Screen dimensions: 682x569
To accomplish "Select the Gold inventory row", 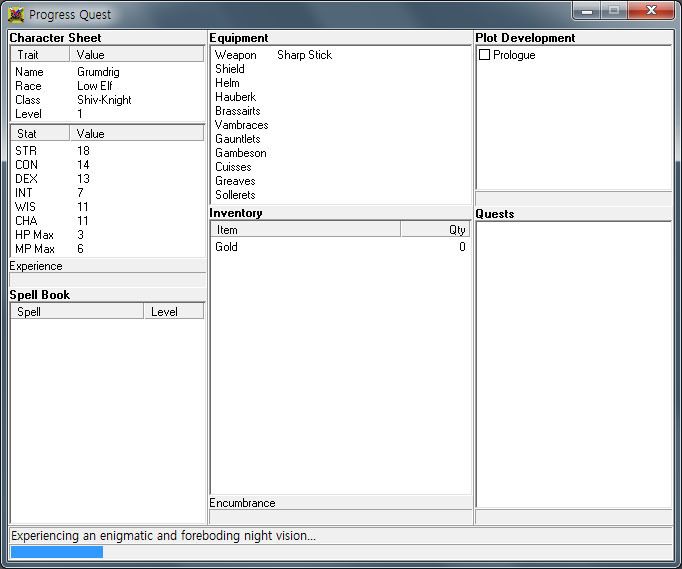I will pyautogui.click(x=341, y=247).
